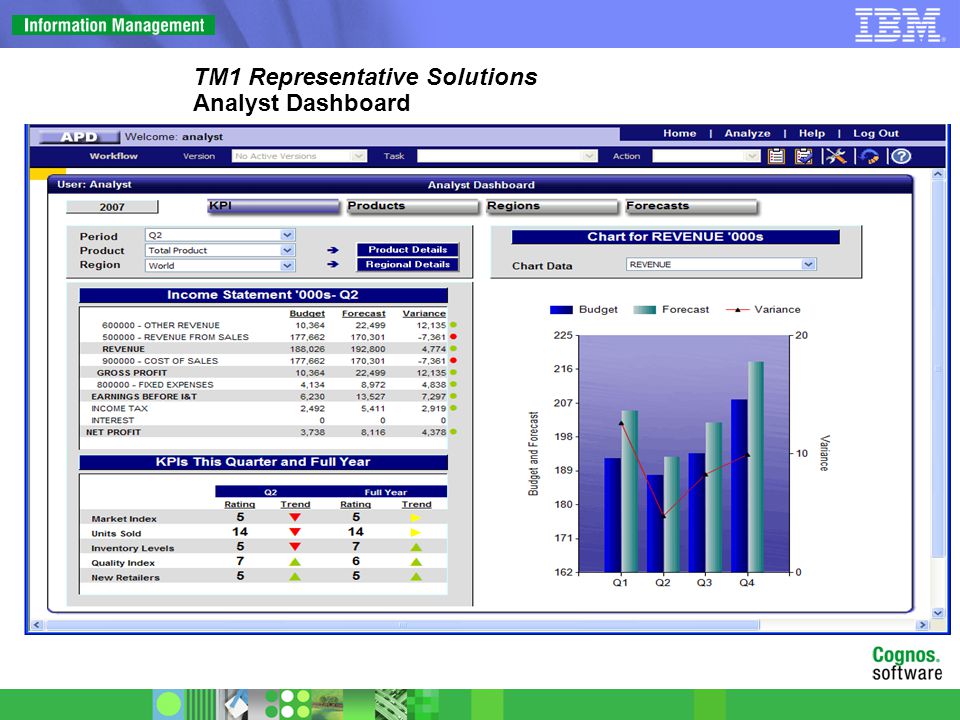The image size is (960, 720).
Task: Click green indicator for Gross Profit row
Action: (x=453, y=372)
